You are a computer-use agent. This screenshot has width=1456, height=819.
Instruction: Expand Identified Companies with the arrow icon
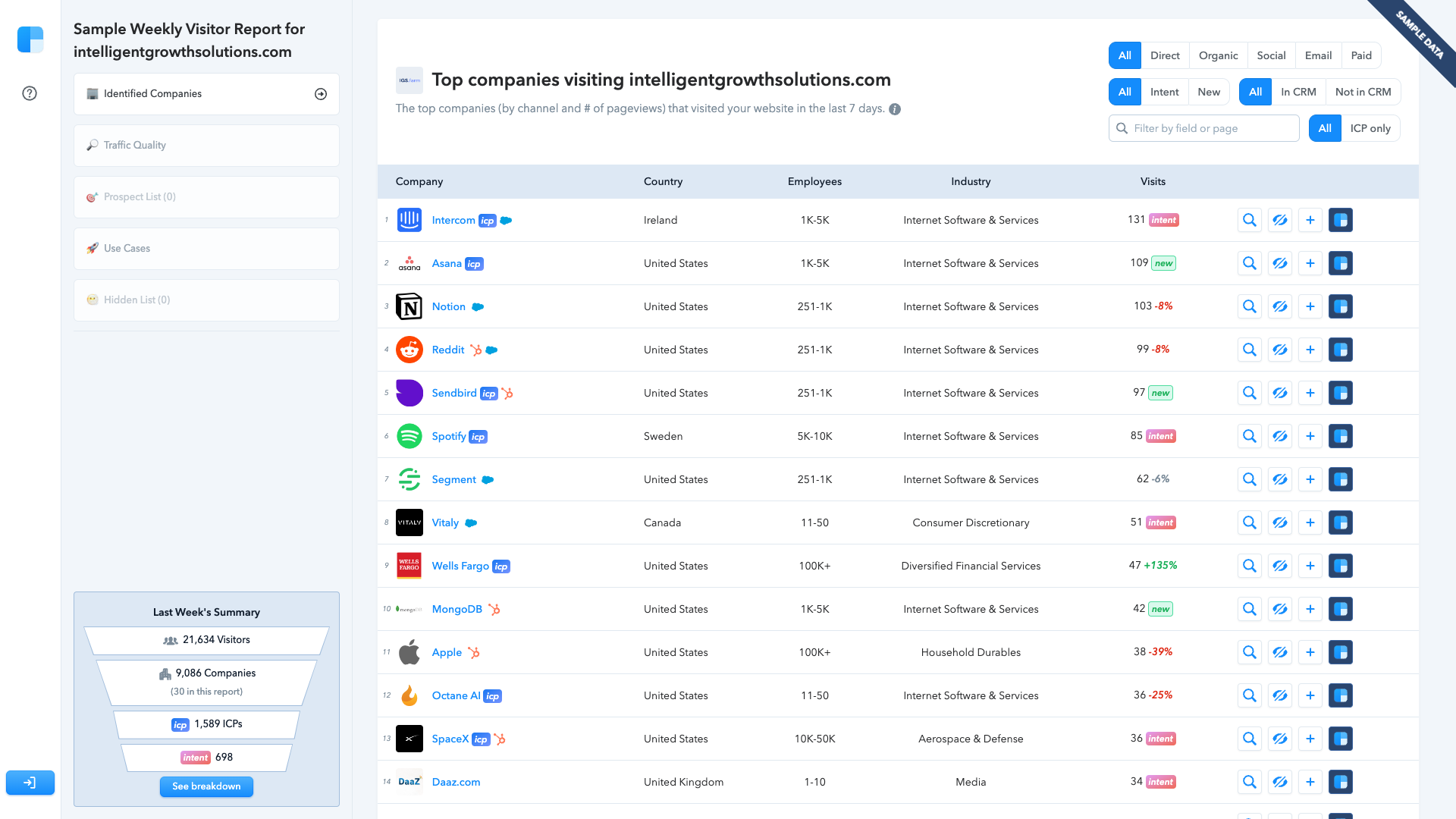pos(321,94)
